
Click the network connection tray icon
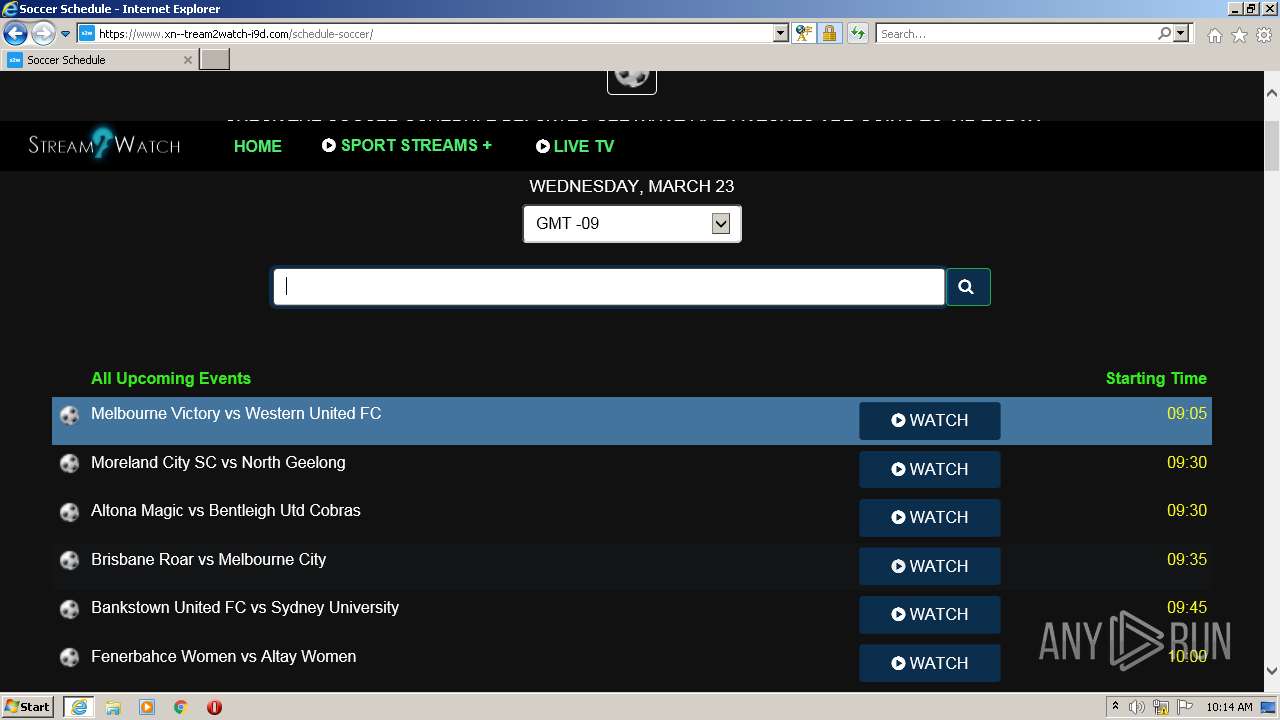1161,707
